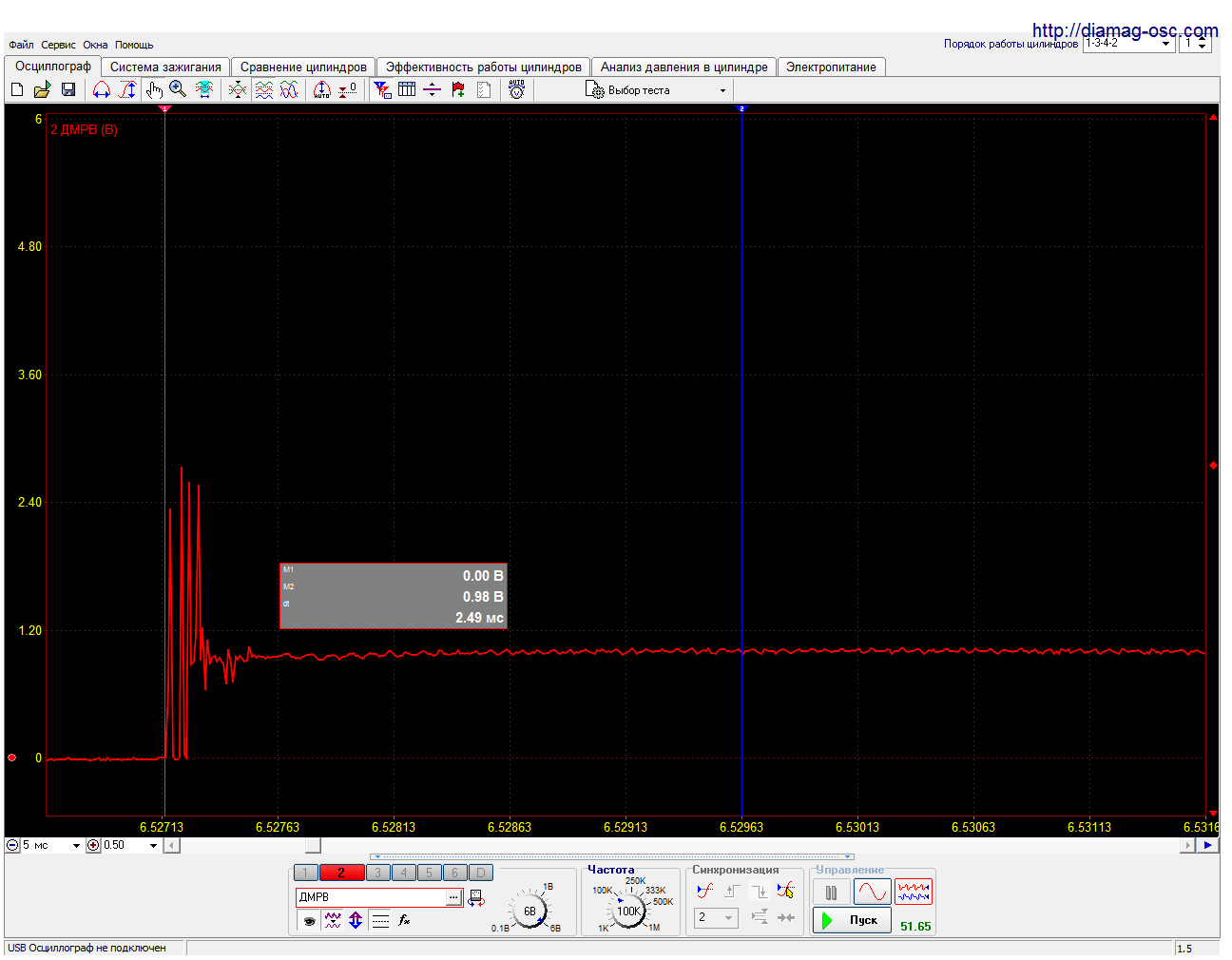Toggle the grid table toolbar icon

407,89
